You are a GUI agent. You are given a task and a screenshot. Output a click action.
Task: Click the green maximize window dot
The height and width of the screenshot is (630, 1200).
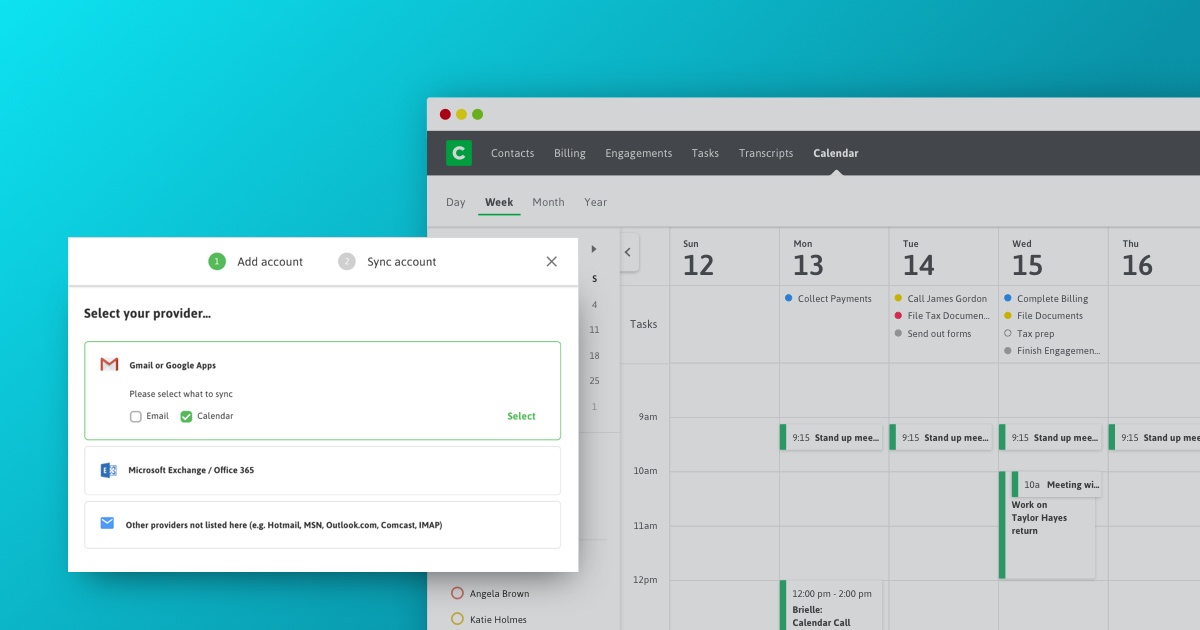(x=477, y=114)
